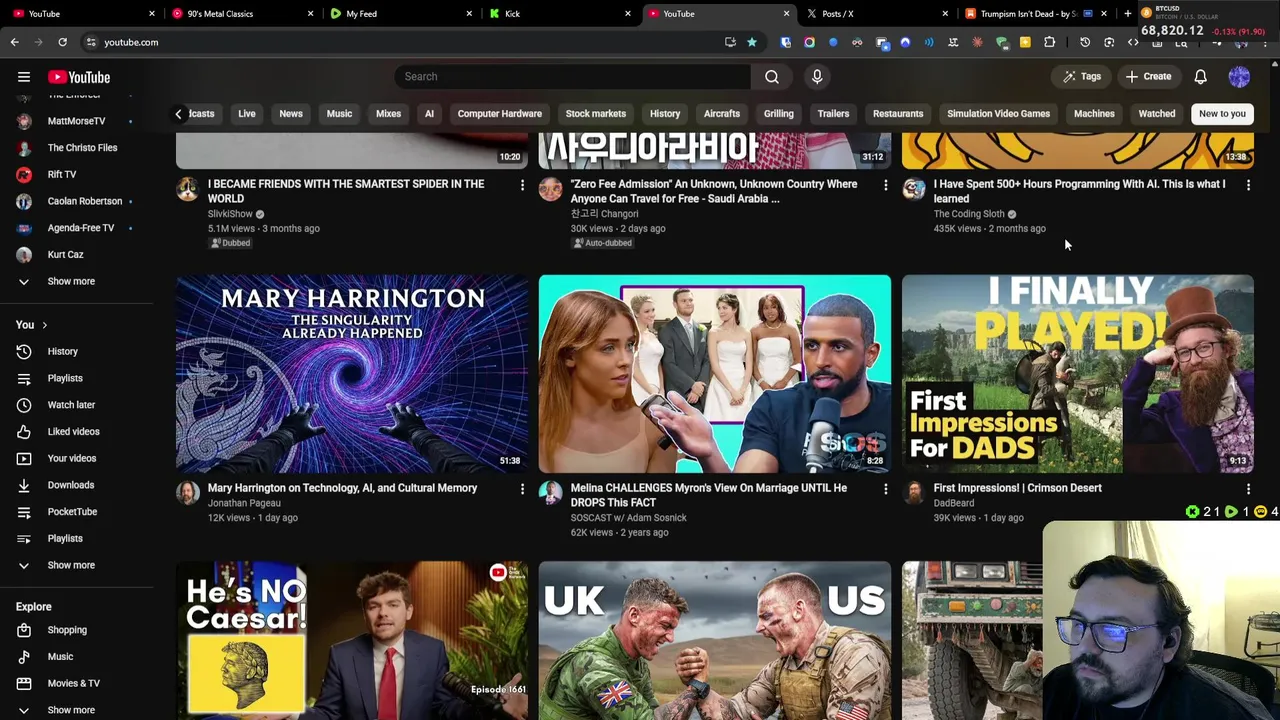Open the notifications bell

1201,76
